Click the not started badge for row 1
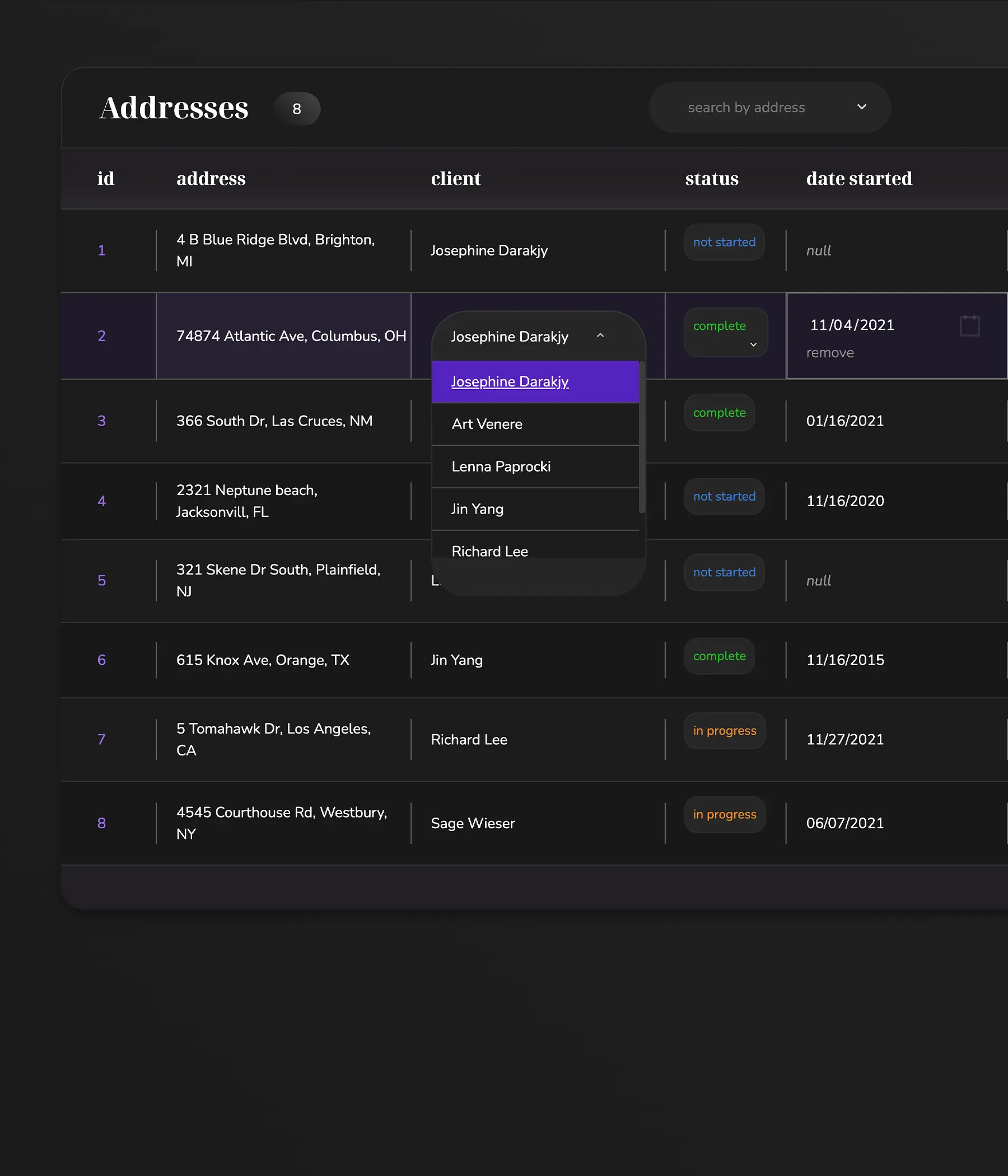Viewport: 1008px width, 1176px height. [724, 242]
